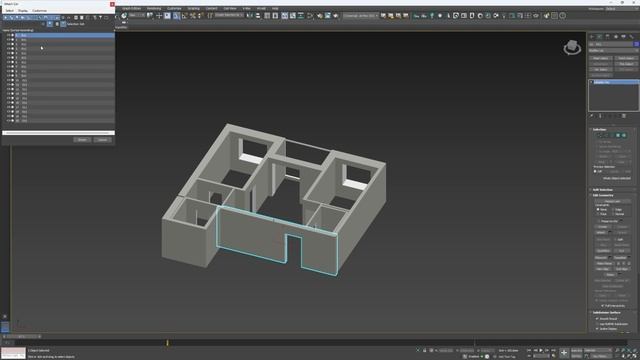640x360 pixels.
Task: Click the Align tool in main toolbar
Action: 258,16
